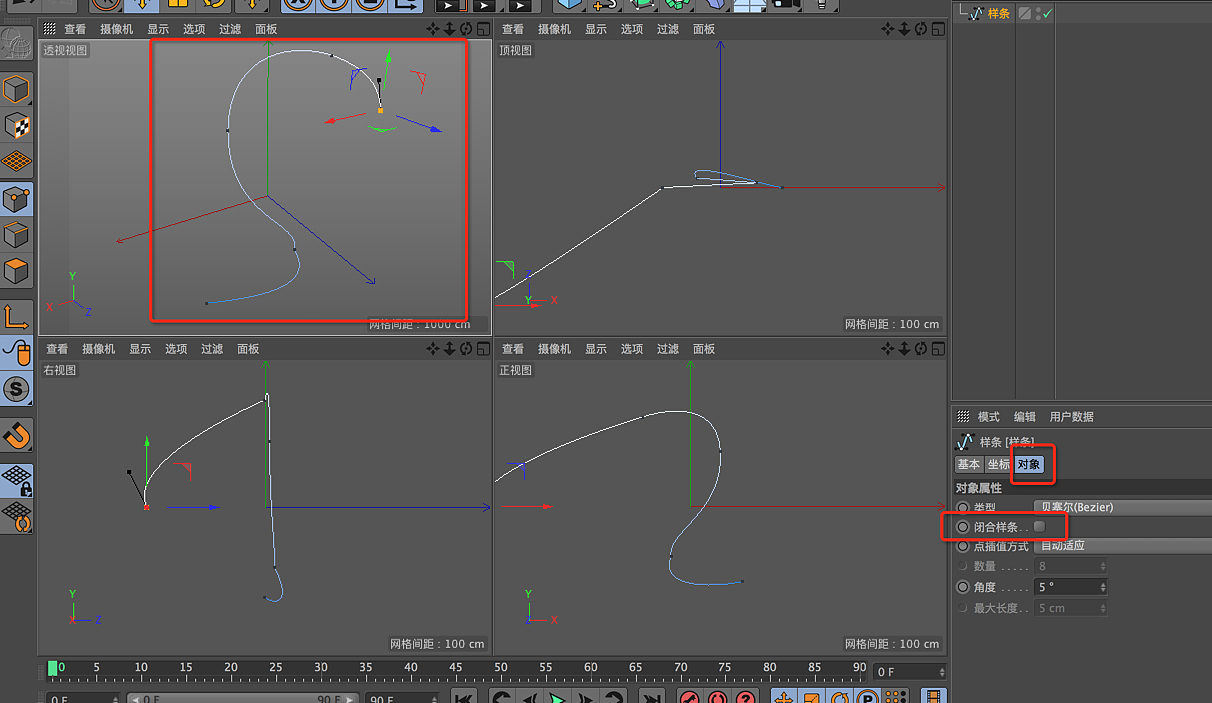Click the 顶视图 viewport label
This screenshot has height=703, width=1212.
[x=516, y=50]
